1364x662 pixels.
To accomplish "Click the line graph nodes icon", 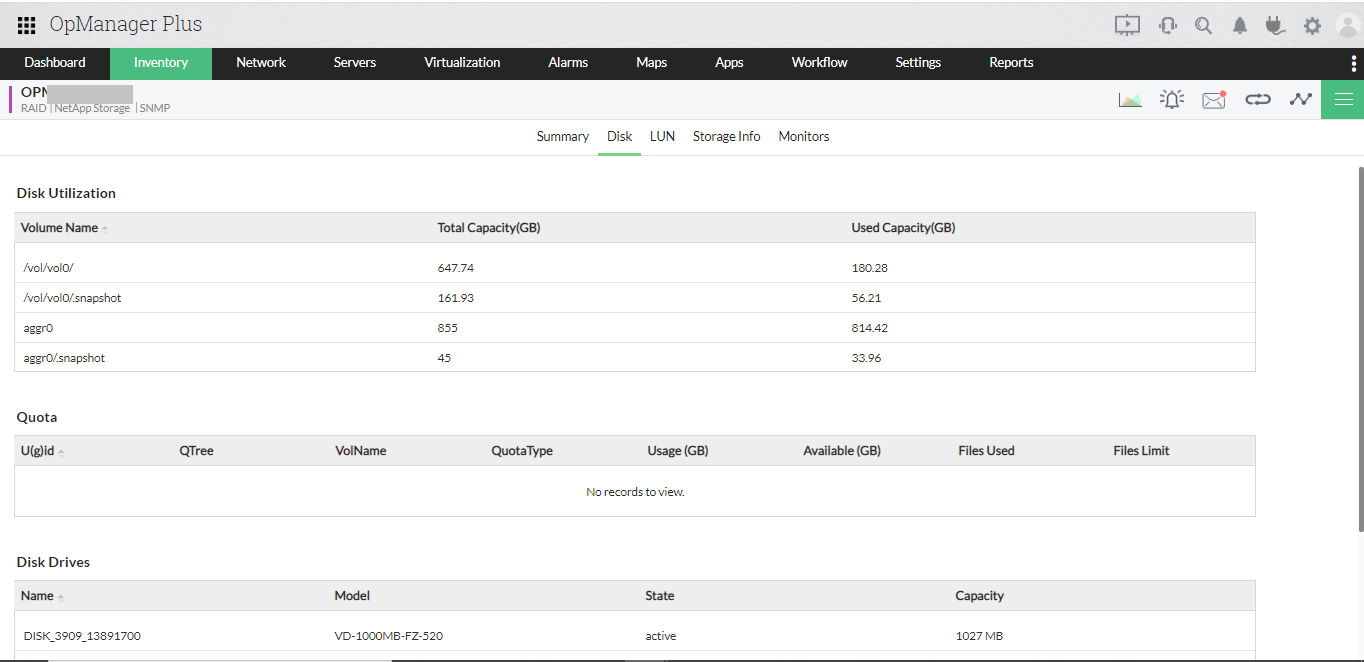I will [x=1300, y=100].
